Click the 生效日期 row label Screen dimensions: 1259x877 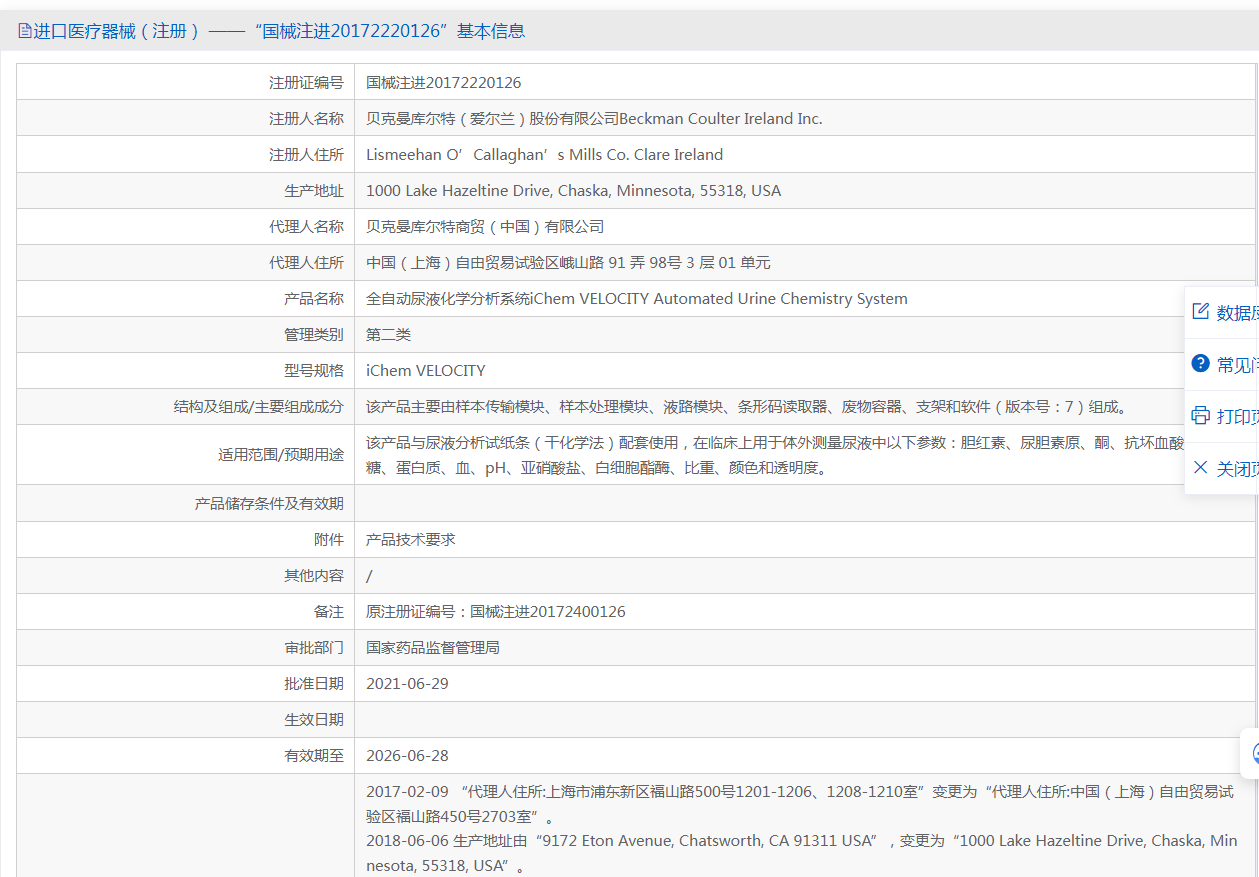pos(314,720)
